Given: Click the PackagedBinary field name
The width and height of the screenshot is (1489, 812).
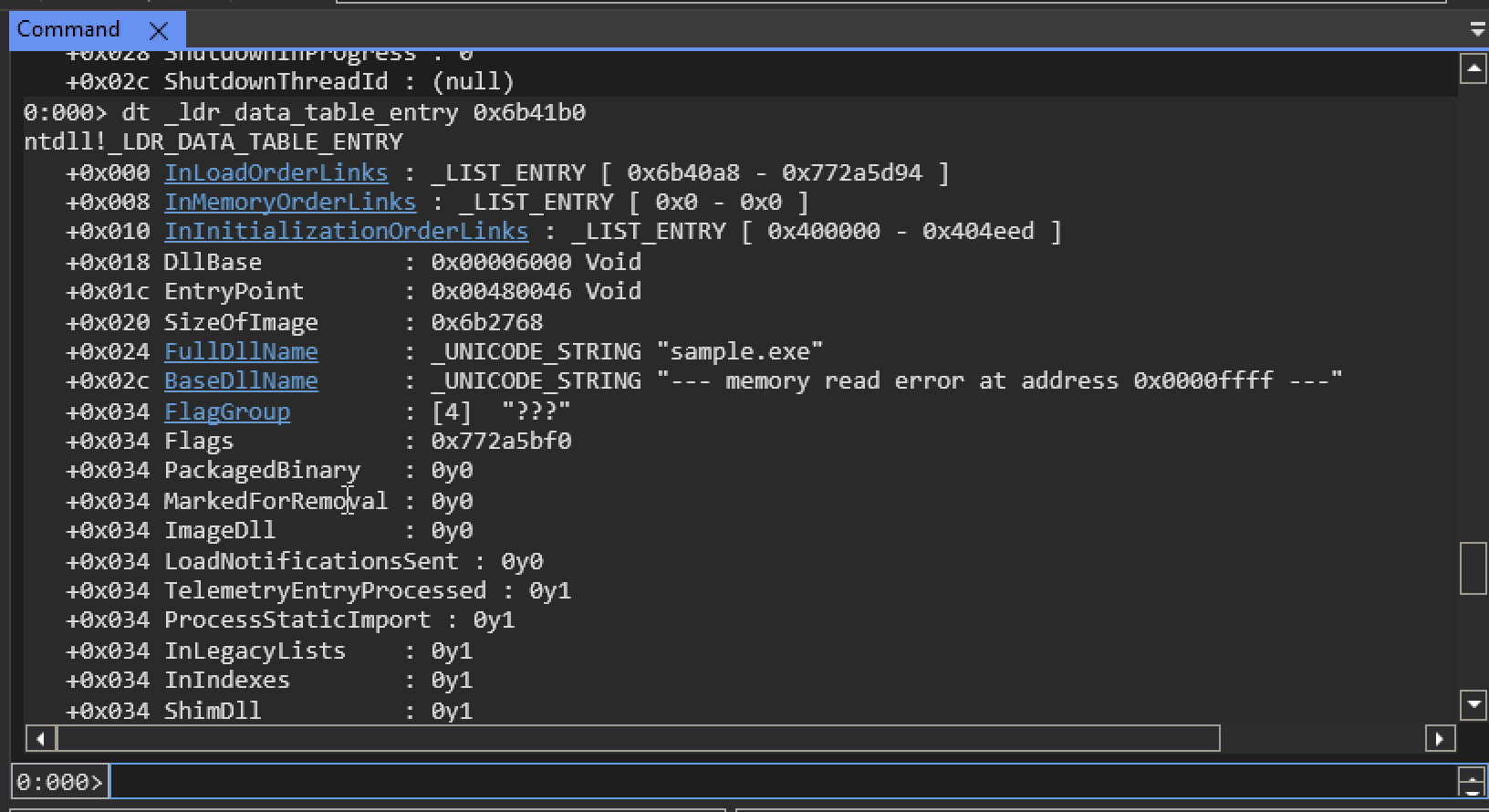Looking at the screenshot, I should [x=262, y=470].
